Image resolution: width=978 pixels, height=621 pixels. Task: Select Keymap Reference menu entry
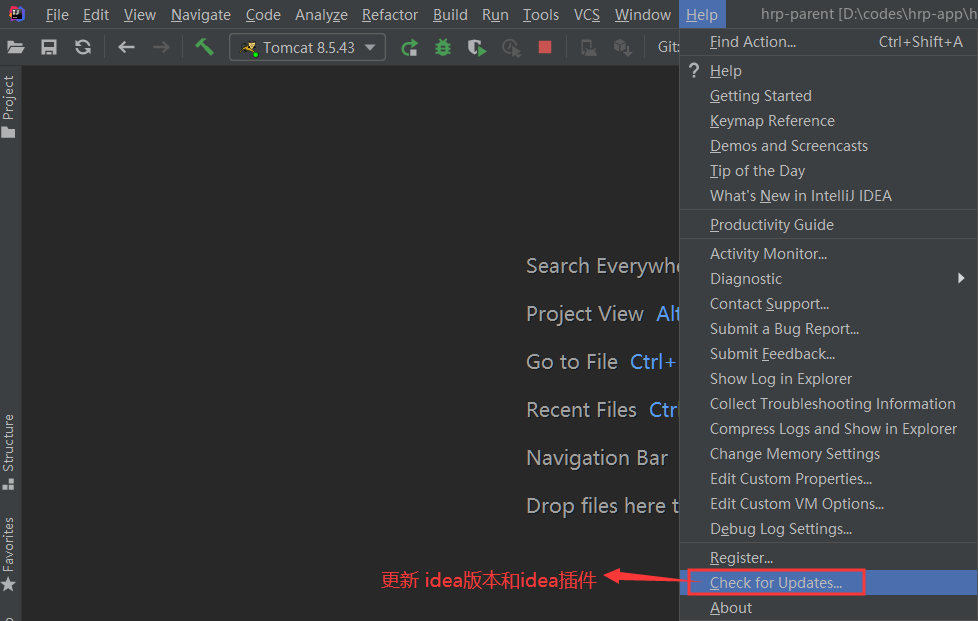[x=828, y=120]
